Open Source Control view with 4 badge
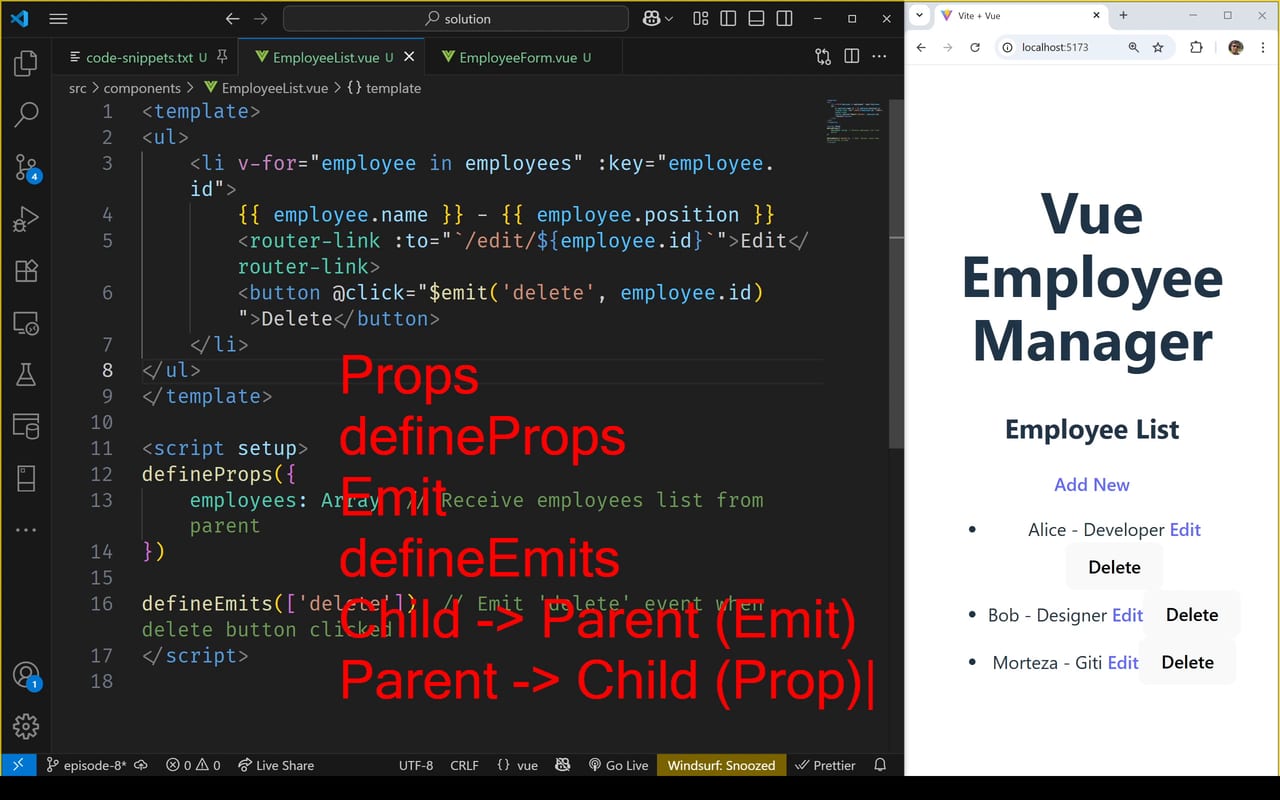This screenshot has width=1280, height=800. pos(26,167)
